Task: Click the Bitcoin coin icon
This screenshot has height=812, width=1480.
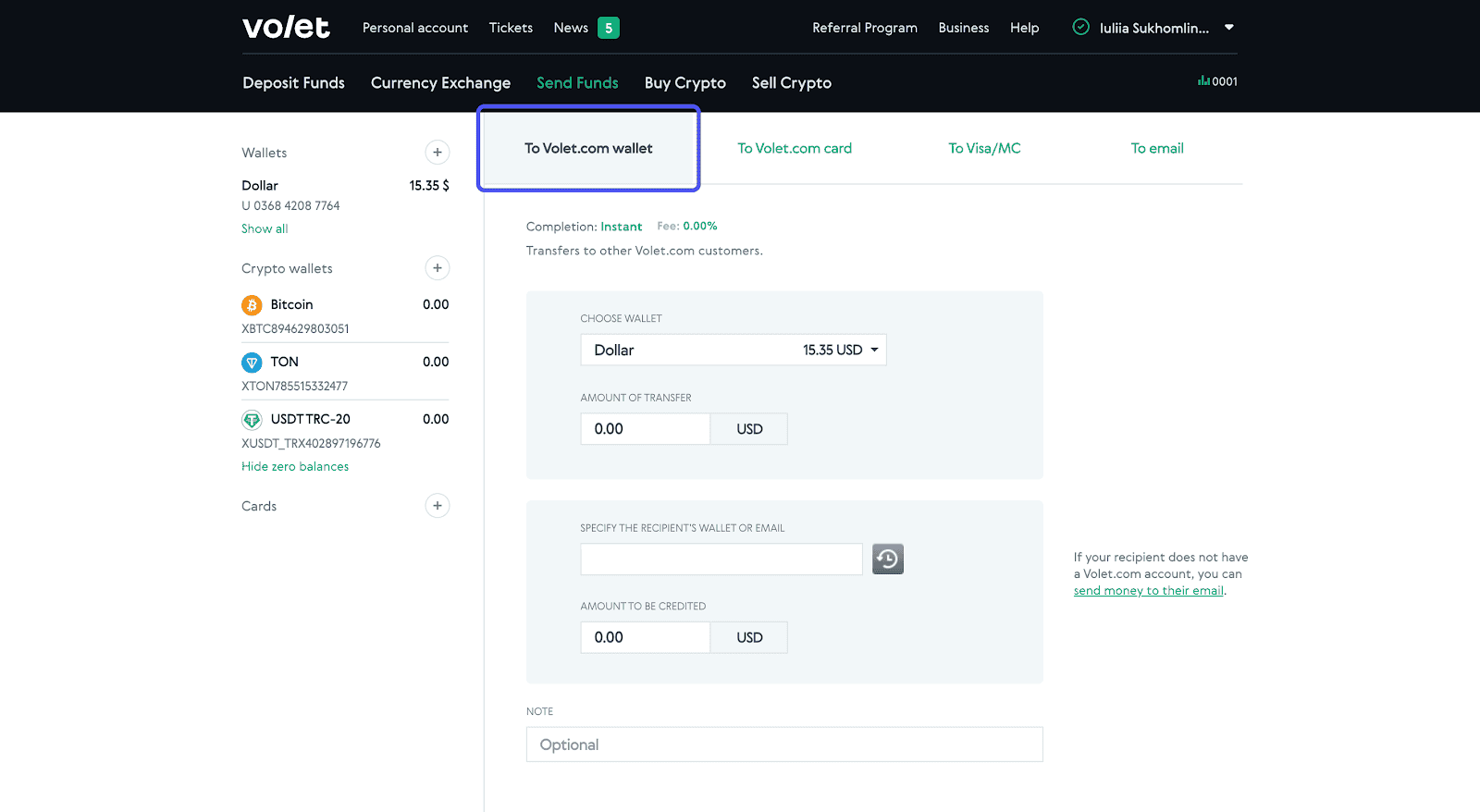Action: tap(252, 305)
